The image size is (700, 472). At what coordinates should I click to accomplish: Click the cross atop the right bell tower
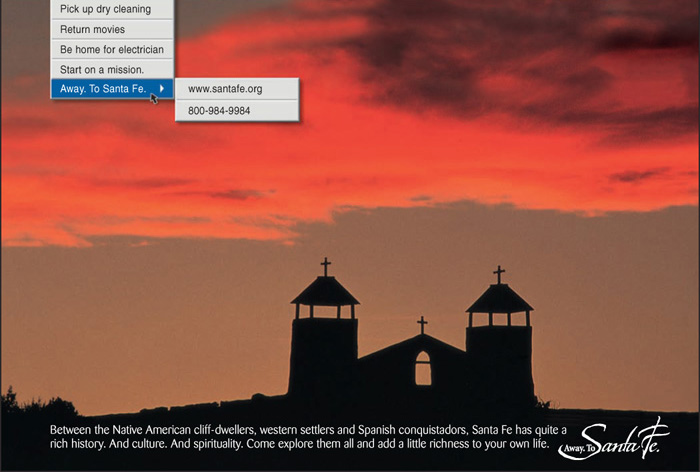[x=498, y=274]
